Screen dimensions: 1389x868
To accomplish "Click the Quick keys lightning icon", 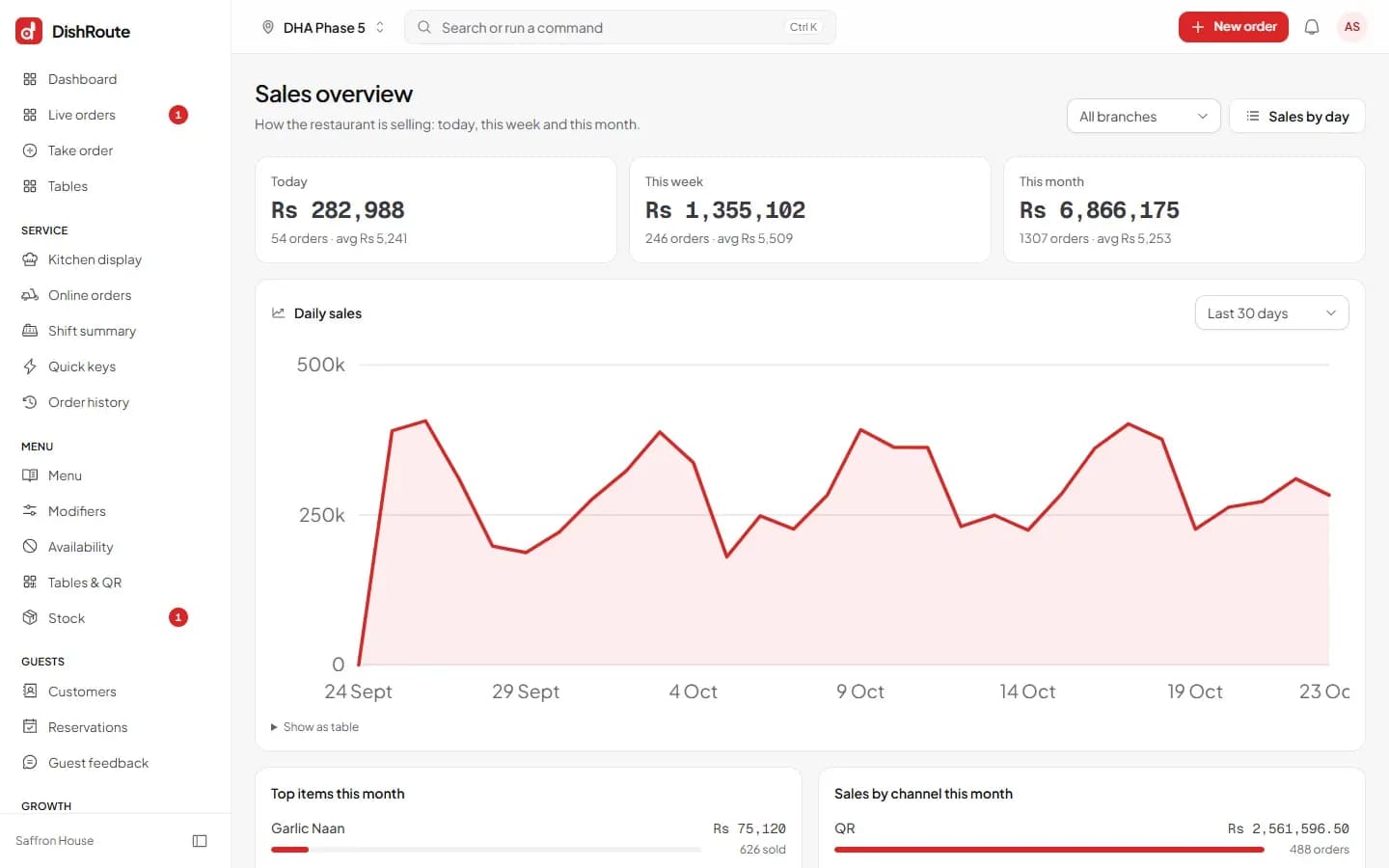I will point(30,366).
